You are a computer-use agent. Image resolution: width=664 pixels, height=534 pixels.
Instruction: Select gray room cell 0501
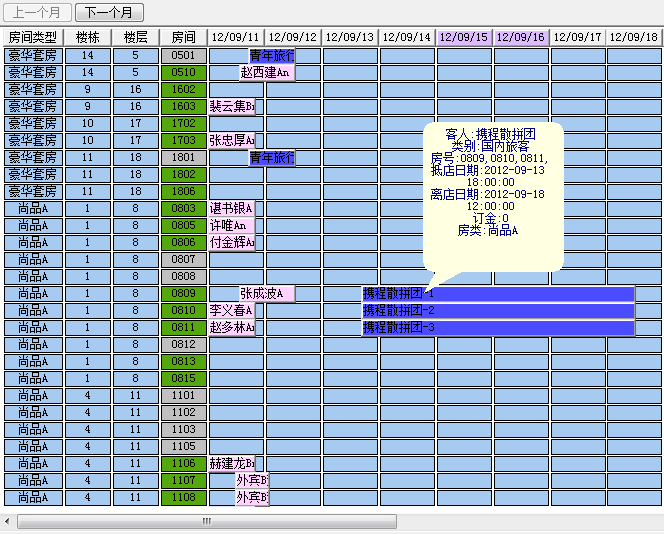click(x=183, y=55)
